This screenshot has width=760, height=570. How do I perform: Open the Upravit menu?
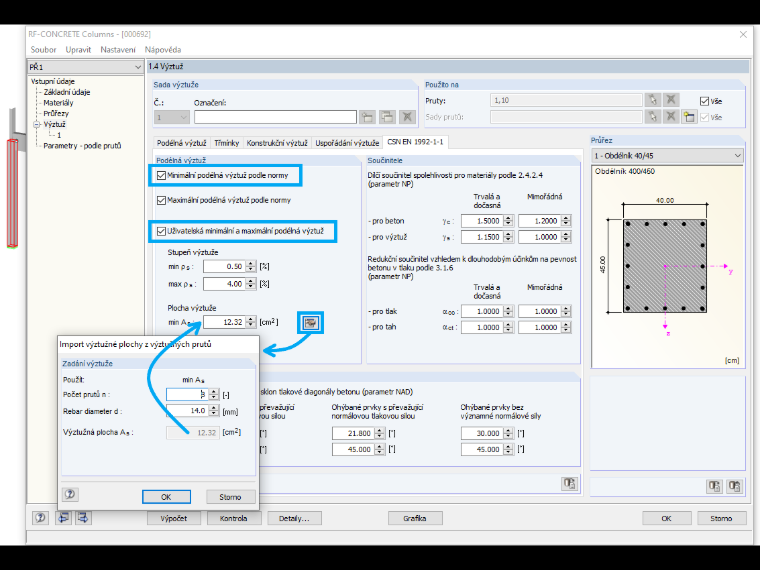[78, 49]
